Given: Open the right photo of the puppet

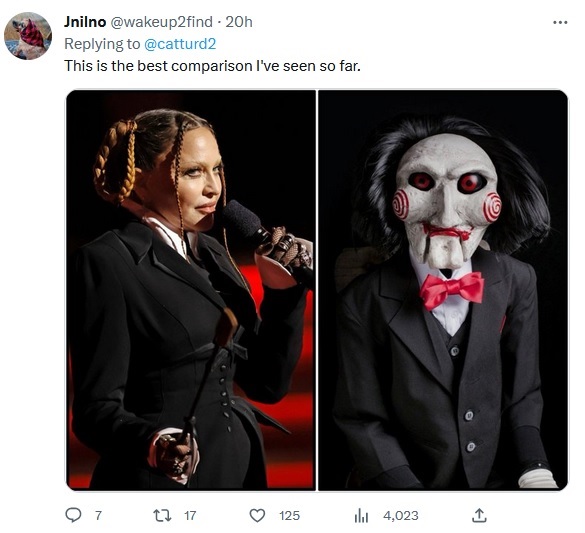Looking at the screenshot, I should click(443, 290).
